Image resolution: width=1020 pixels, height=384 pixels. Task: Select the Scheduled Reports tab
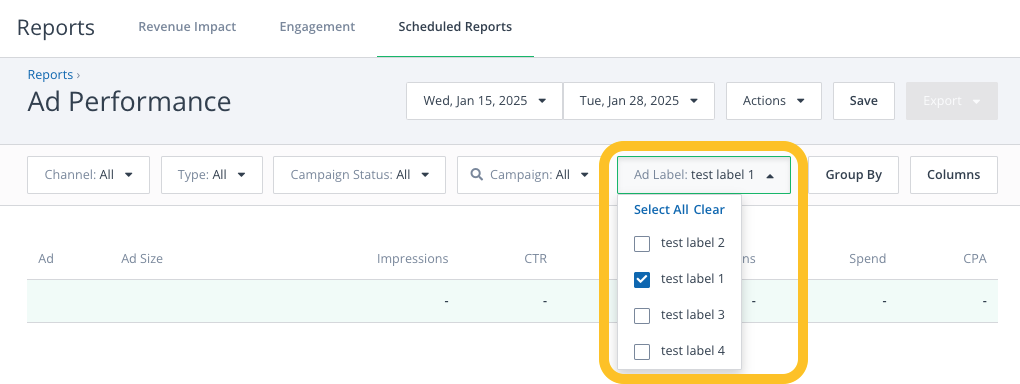pyautogui.click(x=455, y=27)
